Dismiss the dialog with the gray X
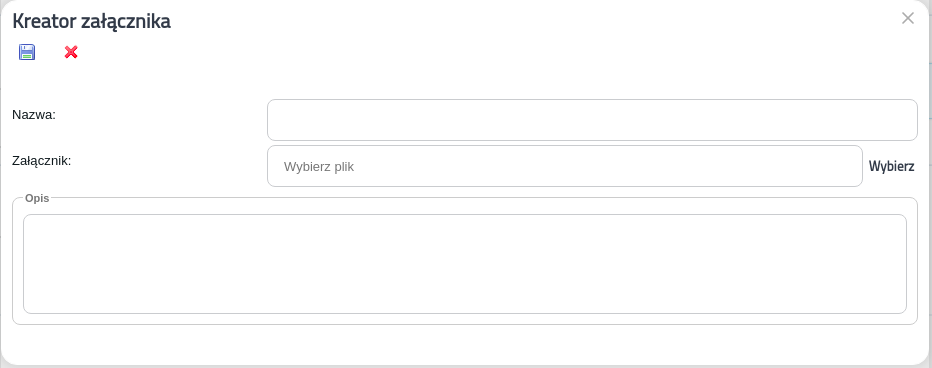 point(908,18)
